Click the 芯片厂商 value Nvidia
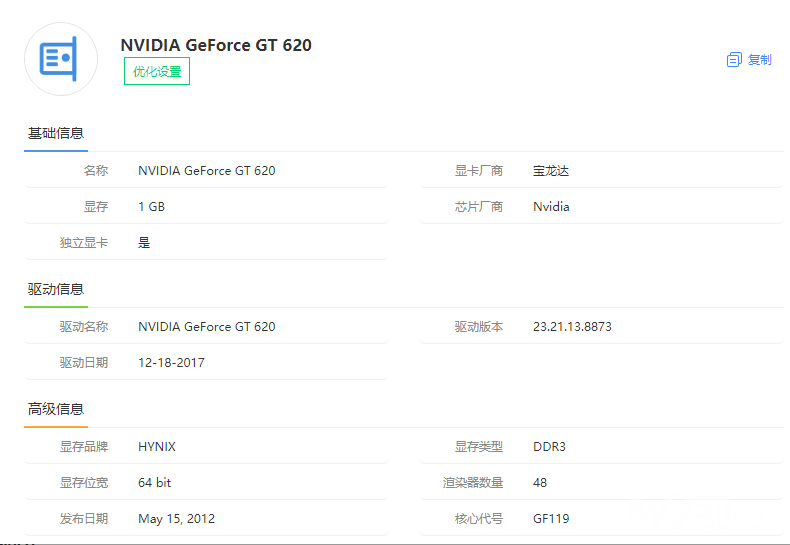This screenshot has width=790, height=545. tap(551, 207)
